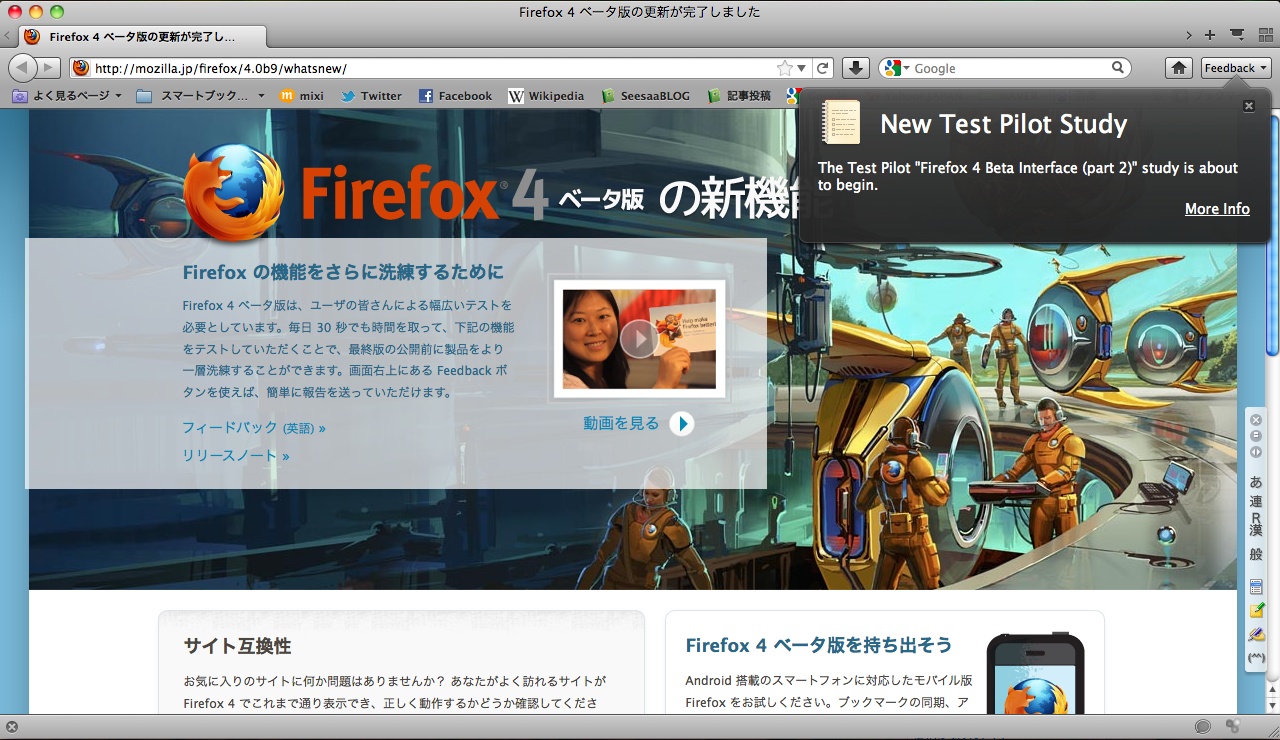Open the リリースノート link
The width and height of the screenshot is (1280, 740).
(x=236, y=456)
